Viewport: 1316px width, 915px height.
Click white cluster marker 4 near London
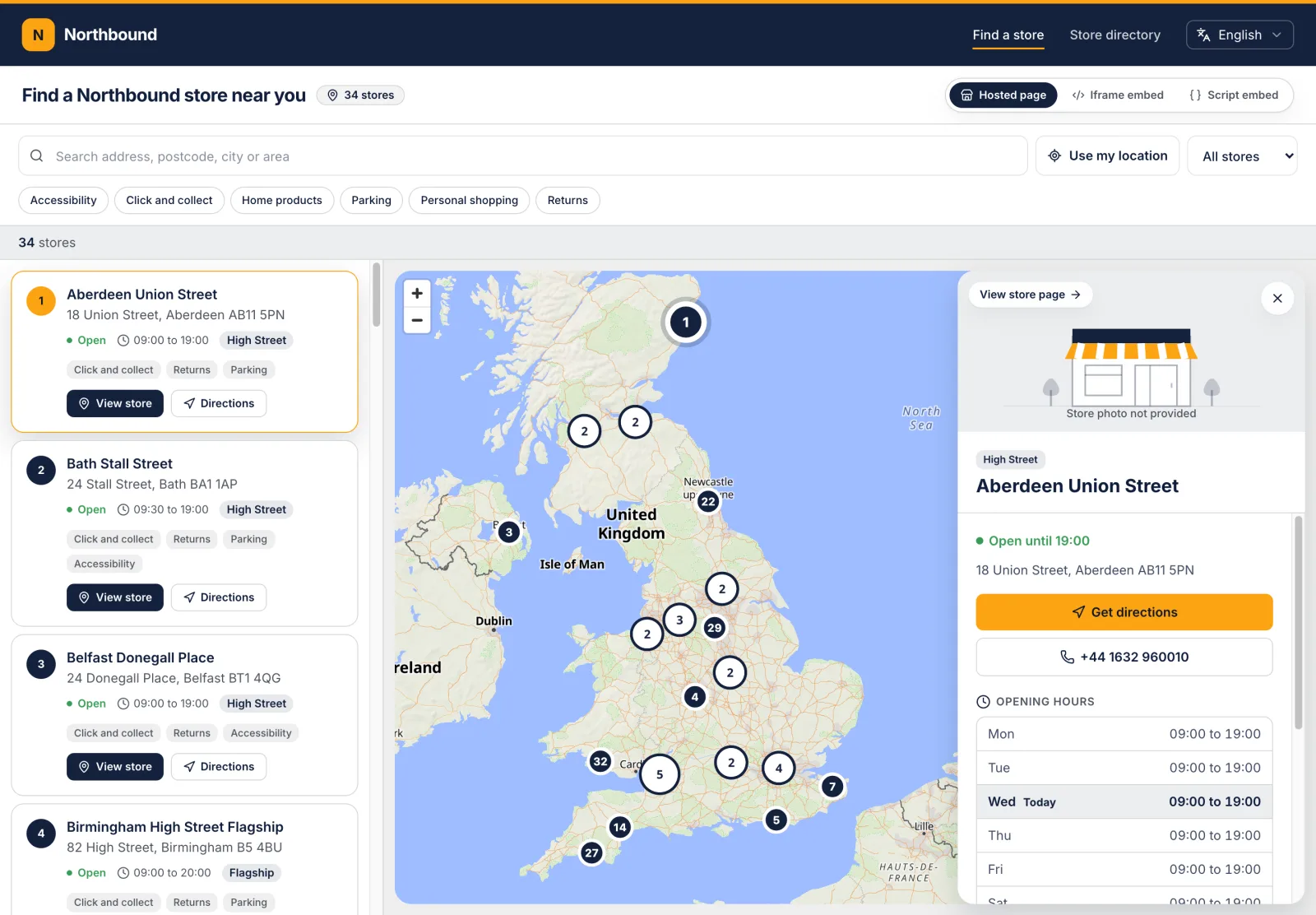[x=779, y=769]
